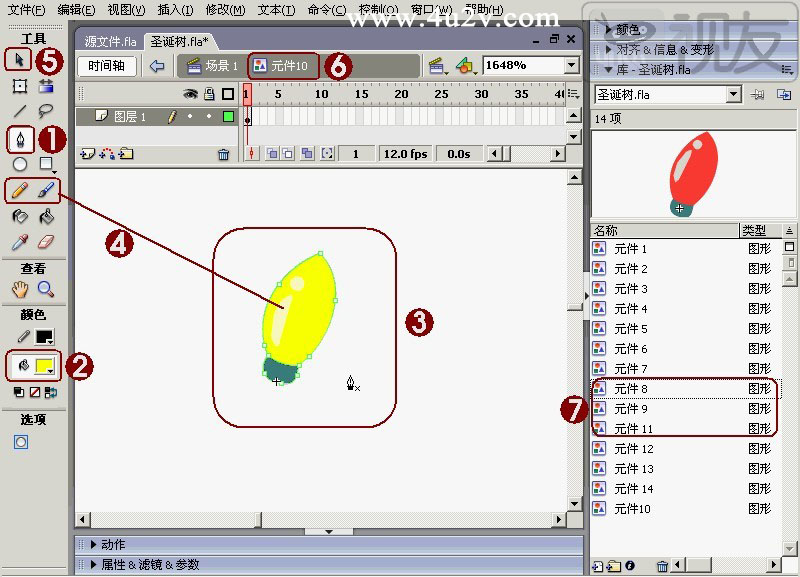Image resolution: width=800 pixels, height=577 pixels.
Task: Select the Pen tool
Action: pyautogui.click(x=20, y=139)
